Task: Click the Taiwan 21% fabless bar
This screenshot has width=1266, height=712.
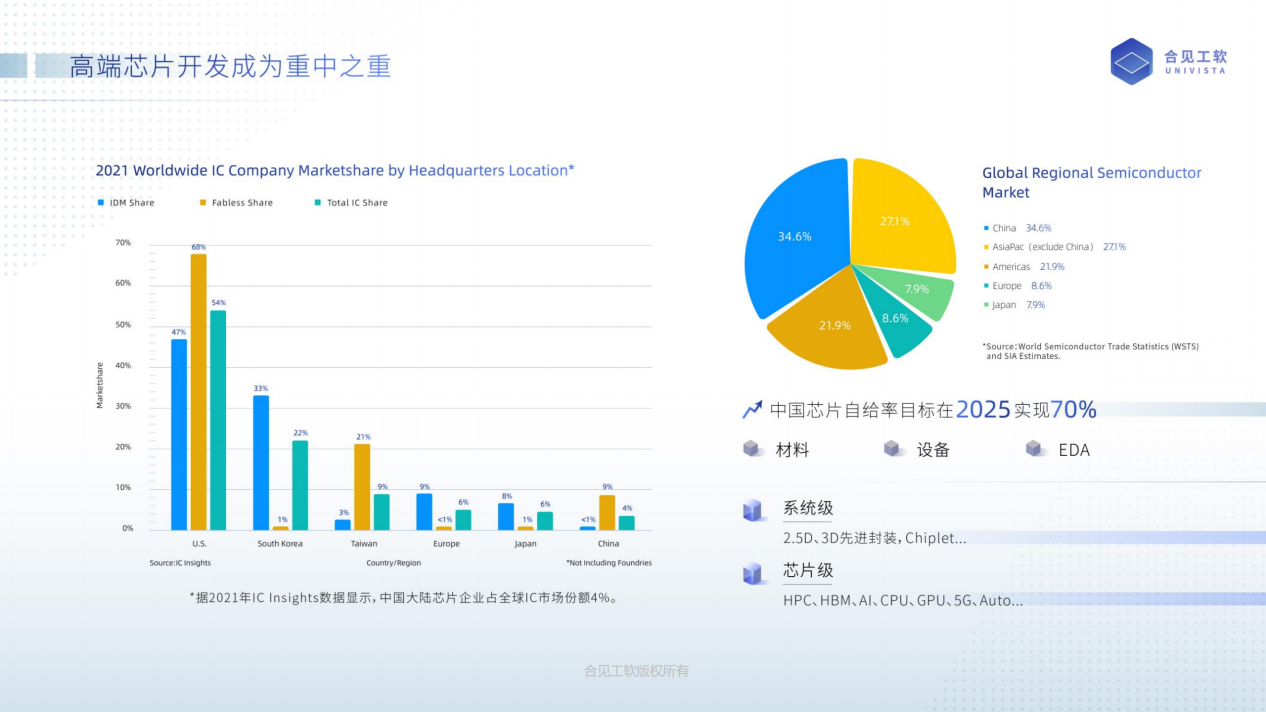Action: (x=362, y=487)
